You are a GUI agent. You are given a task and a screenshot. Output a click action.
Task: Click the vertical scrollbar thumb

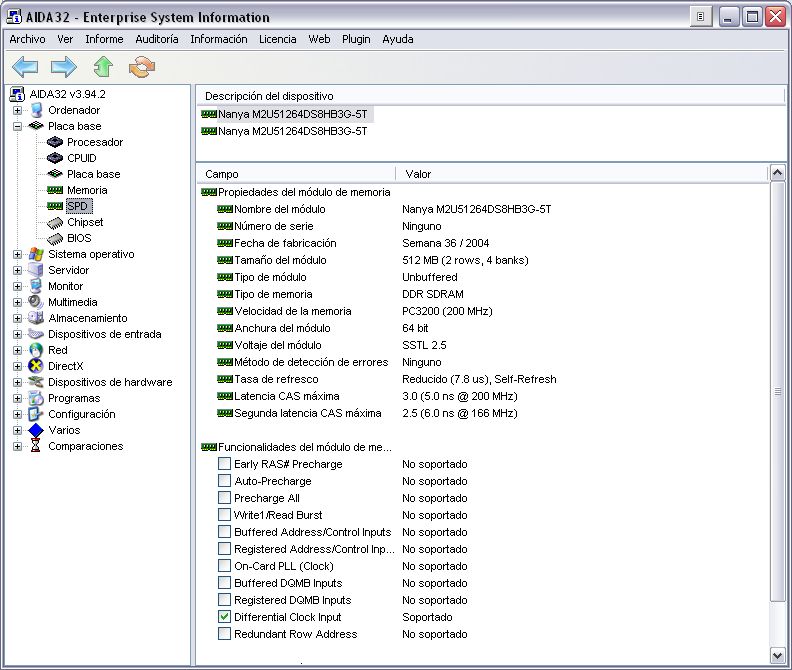click(778, 392)
